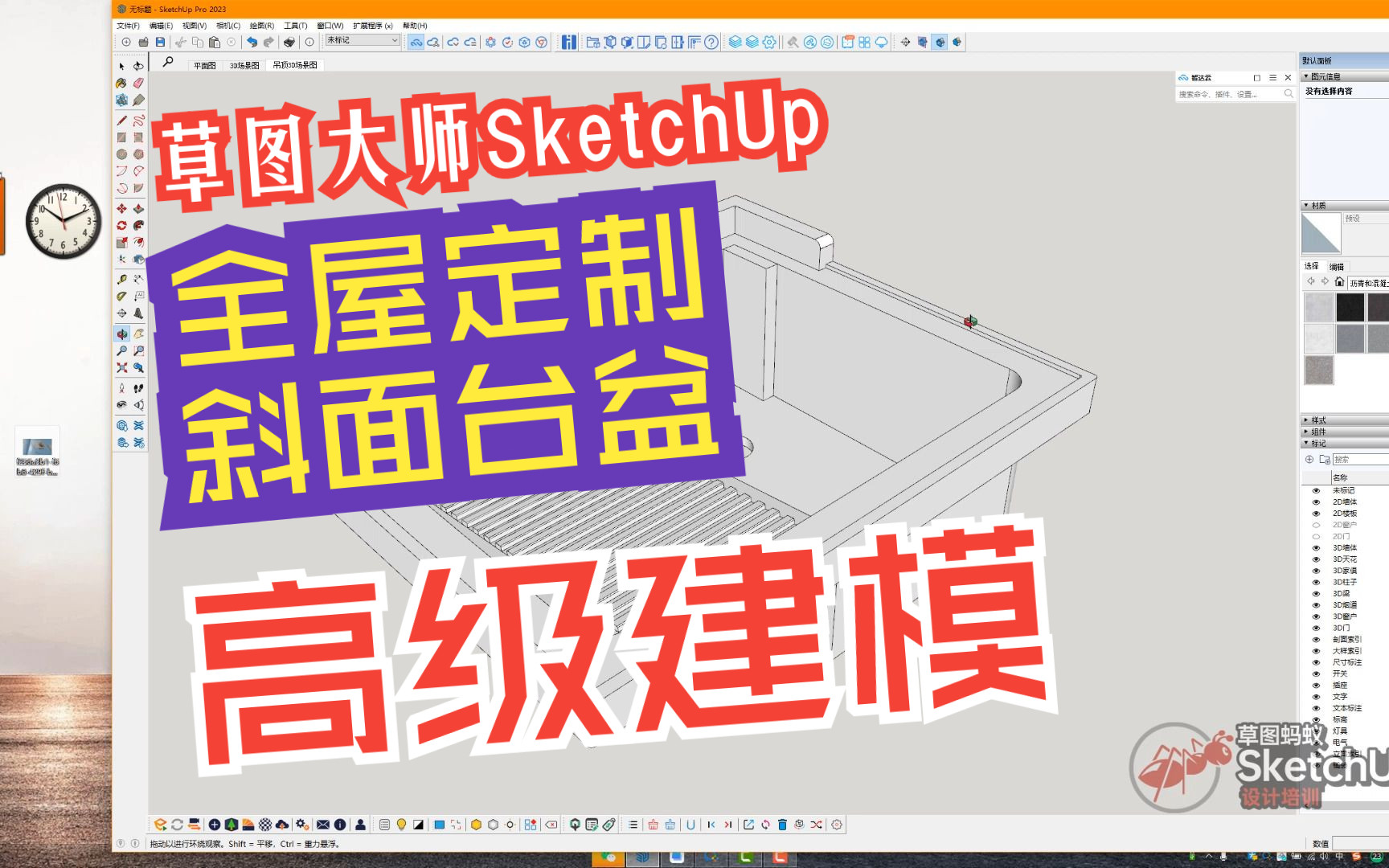Image resolution: width=1389 pixels, height=868 pixels.
Task: Click the trash bin icon in bottom toolbar
Action: 782,825
